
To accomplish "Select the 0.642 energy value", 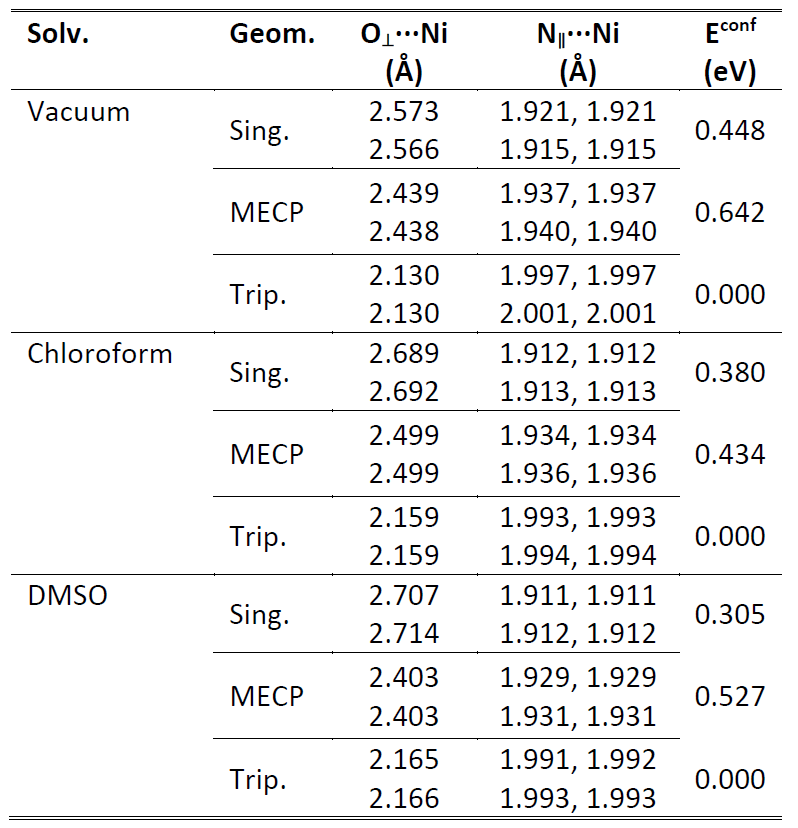I will (729, 212).
